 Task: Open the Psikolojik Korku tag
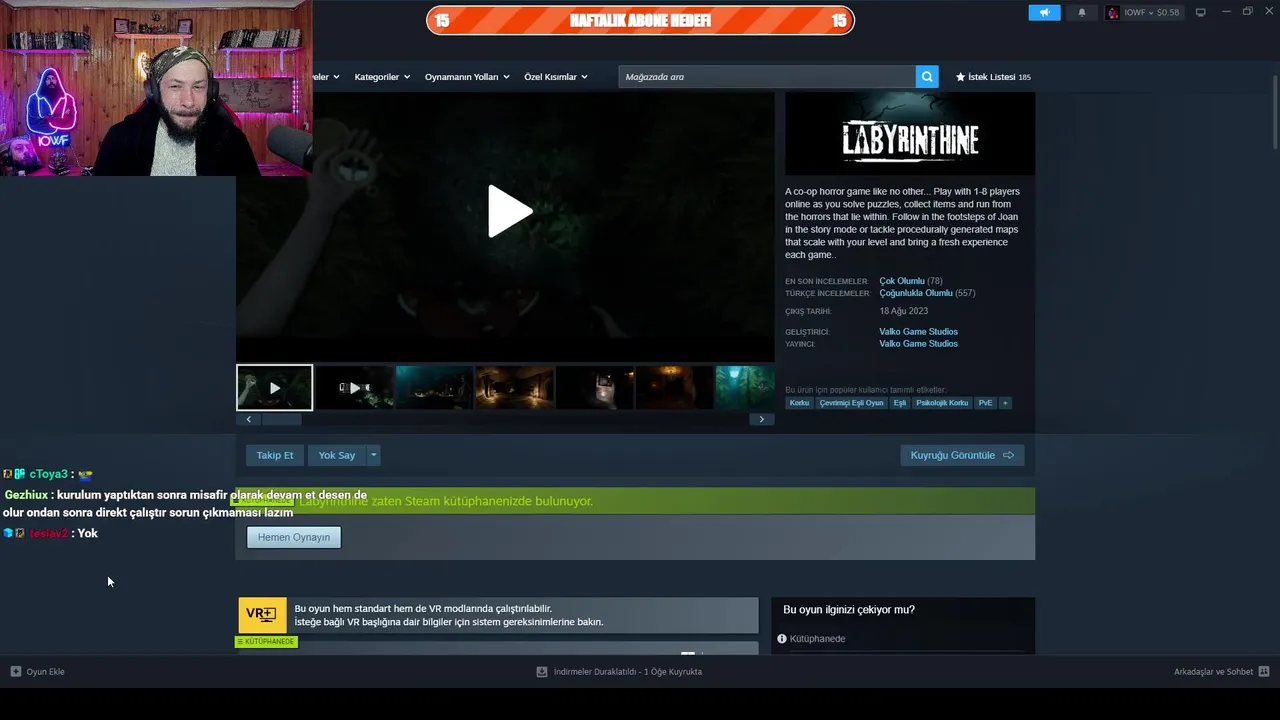942,403
